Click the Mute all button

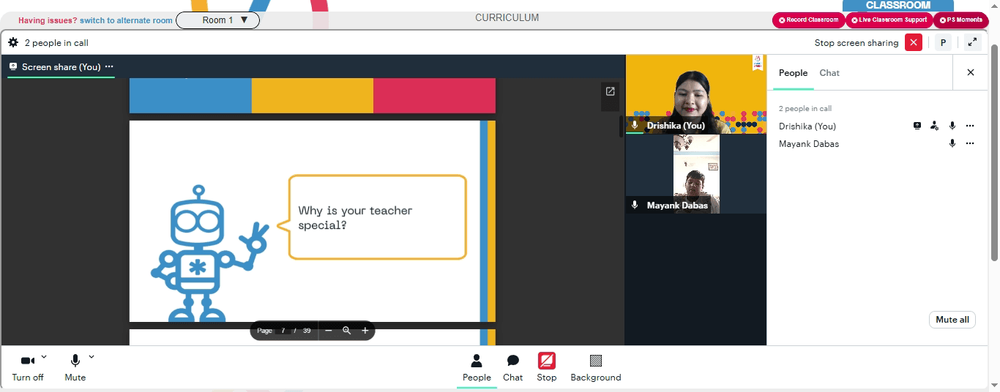[952, 320]
